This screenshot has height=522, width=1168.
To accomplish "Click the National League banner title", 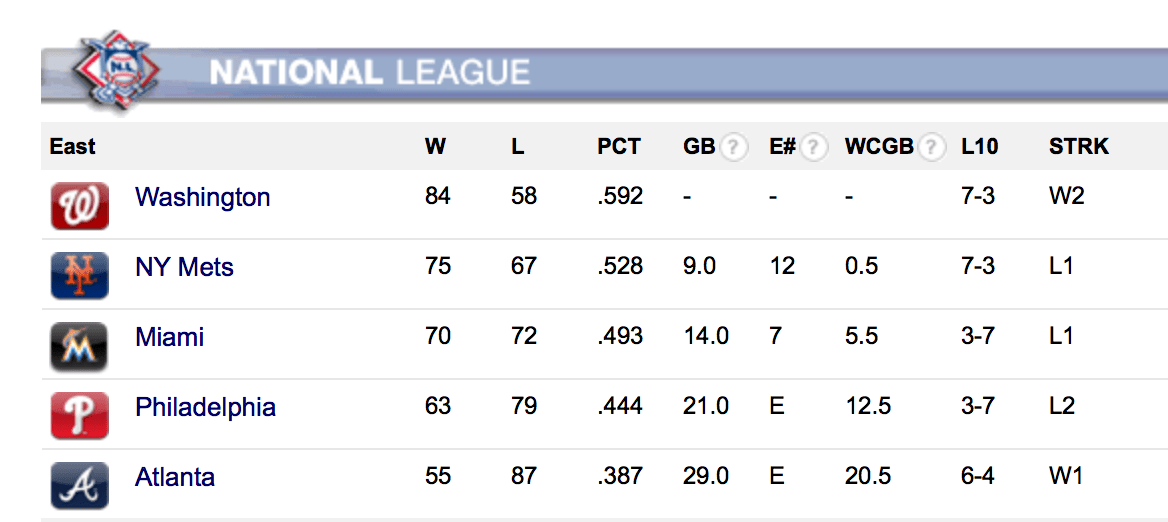I will pos(369,73).
